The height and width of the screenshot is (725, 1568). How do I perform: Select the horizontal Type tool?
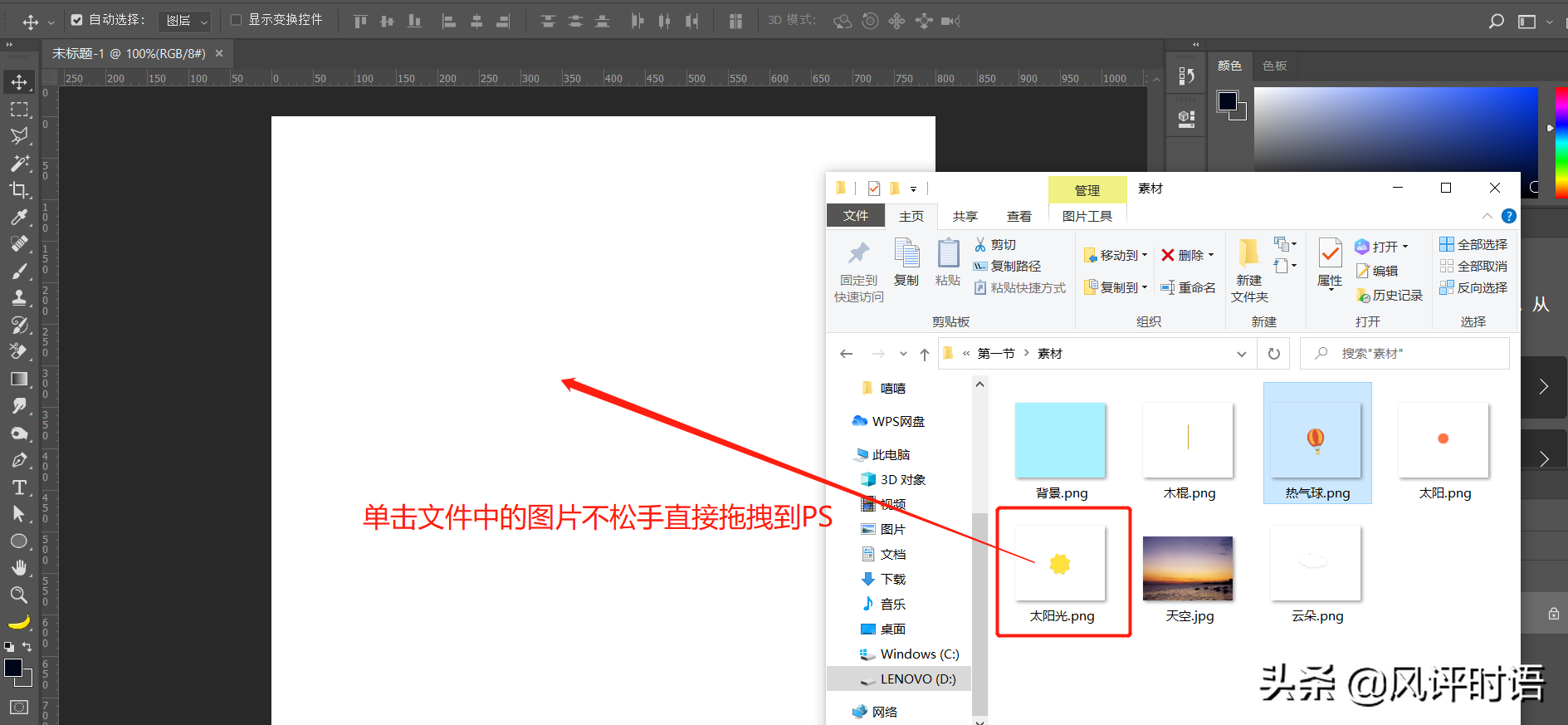click(19, 487)
